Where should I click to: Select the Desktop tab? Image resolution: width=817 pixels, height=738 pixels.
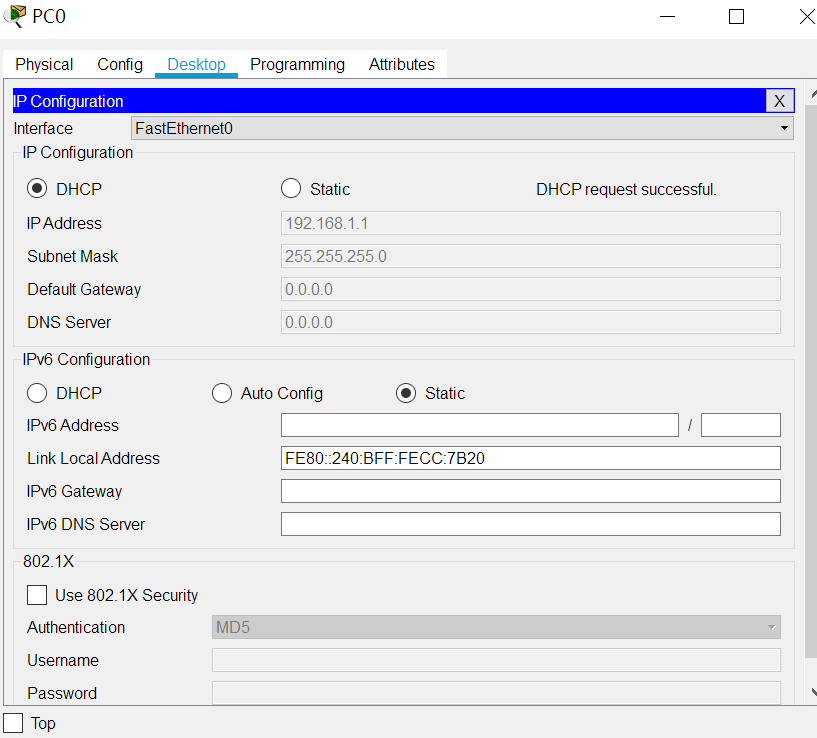196,64
